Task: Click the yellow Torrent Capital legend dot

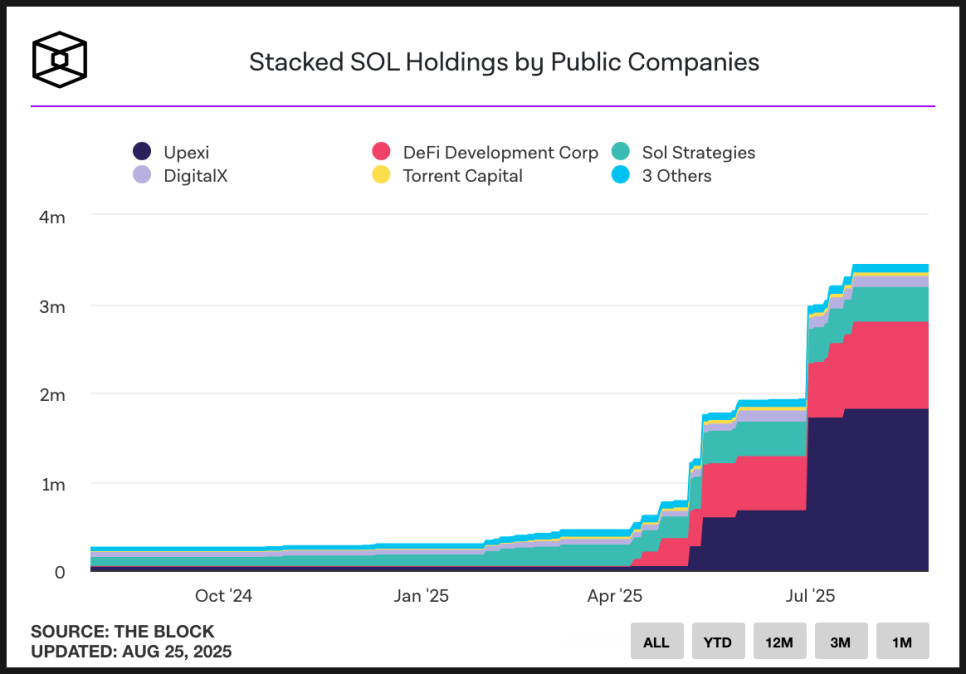Action: pos(381,175)
